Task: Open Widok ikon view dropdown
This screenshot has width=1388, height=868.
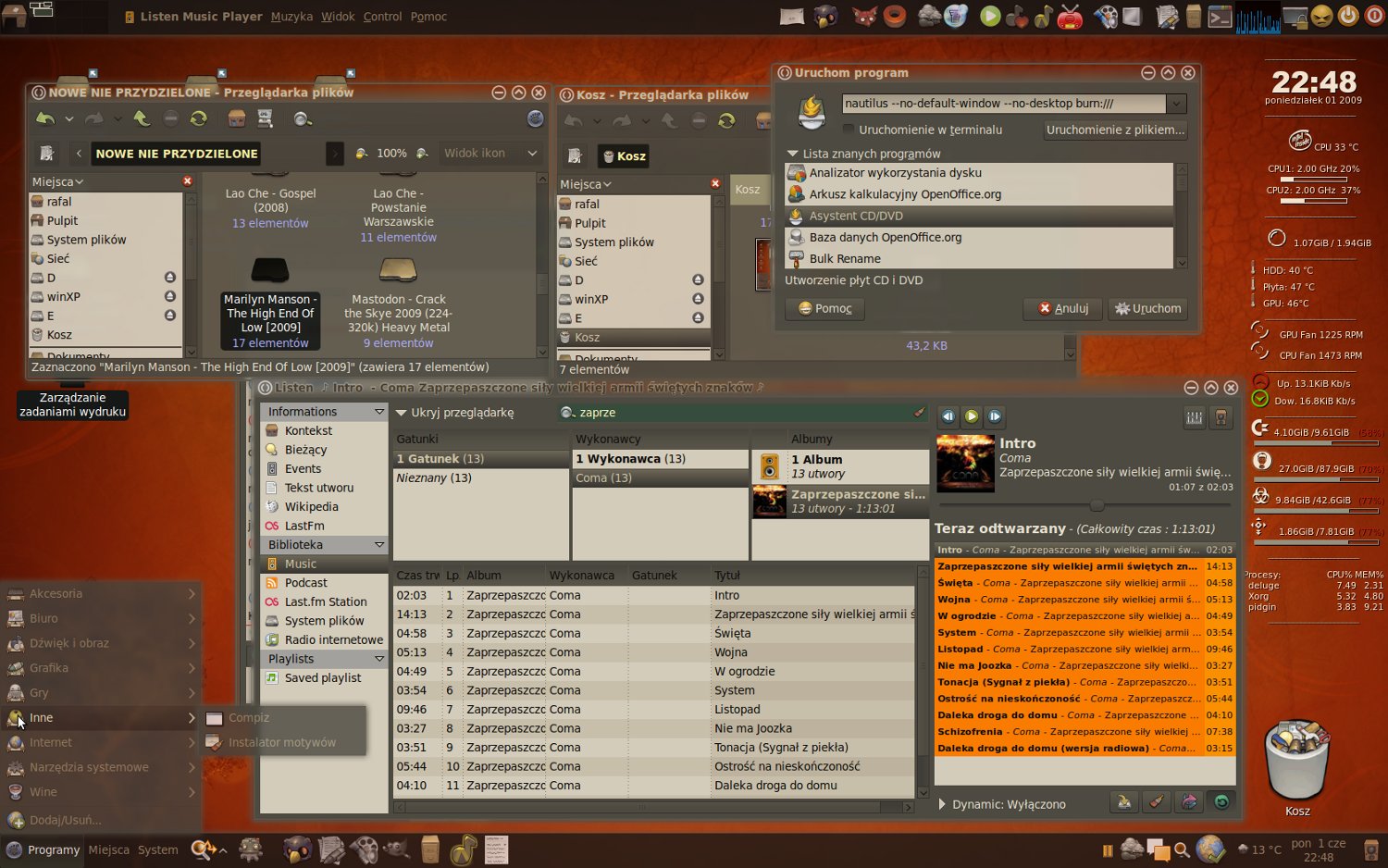Action: coord(490,153)
